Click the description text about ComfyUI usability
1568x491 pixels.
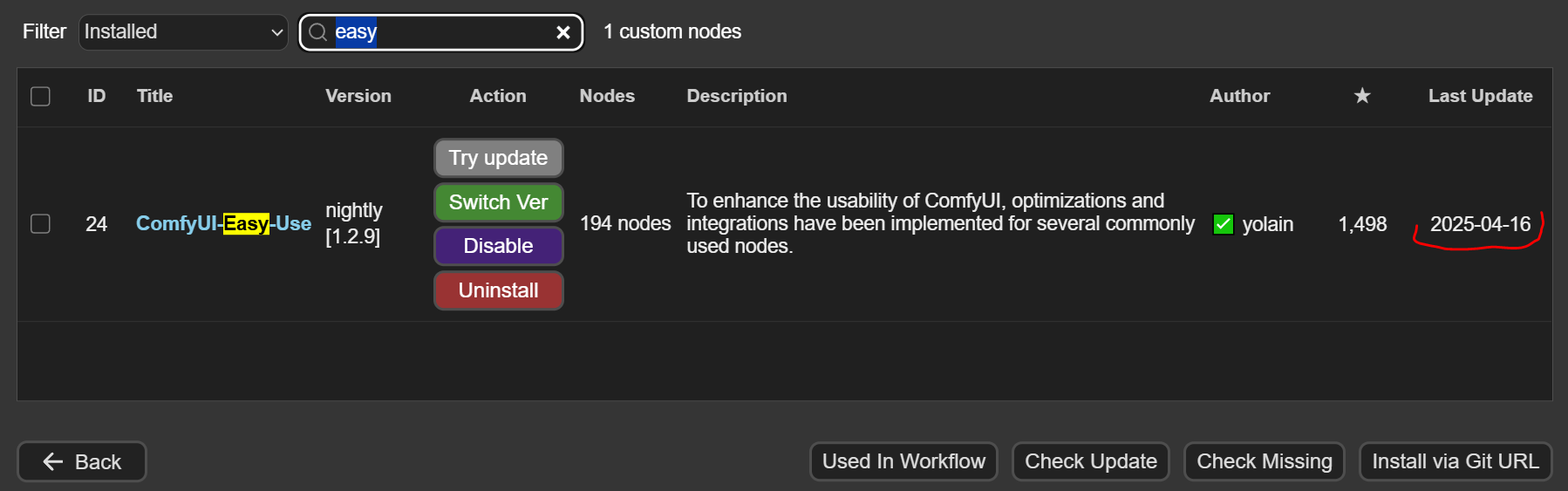coord(940,223)
